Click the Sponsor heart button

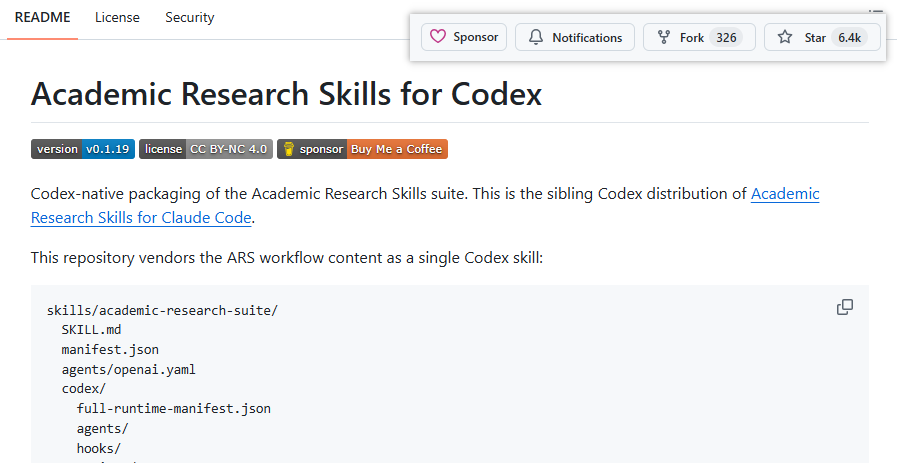(x=464, y=37)
